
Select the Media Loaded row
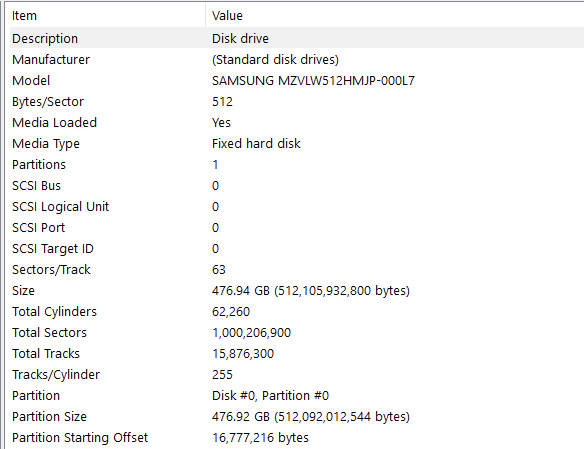tap(297, 122)
